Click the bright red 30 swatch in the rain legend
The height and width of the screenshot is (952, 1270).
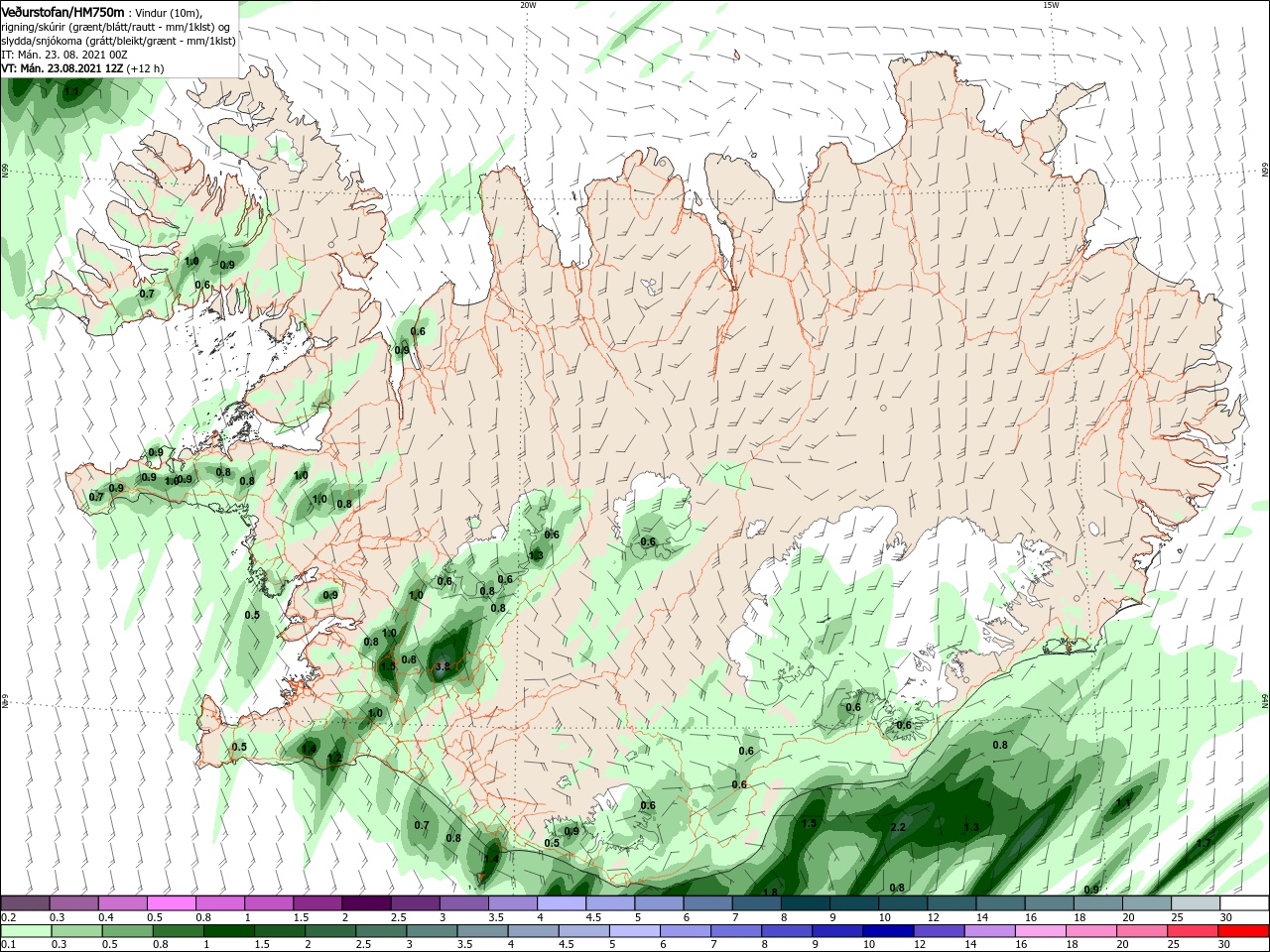[1243, 931]
